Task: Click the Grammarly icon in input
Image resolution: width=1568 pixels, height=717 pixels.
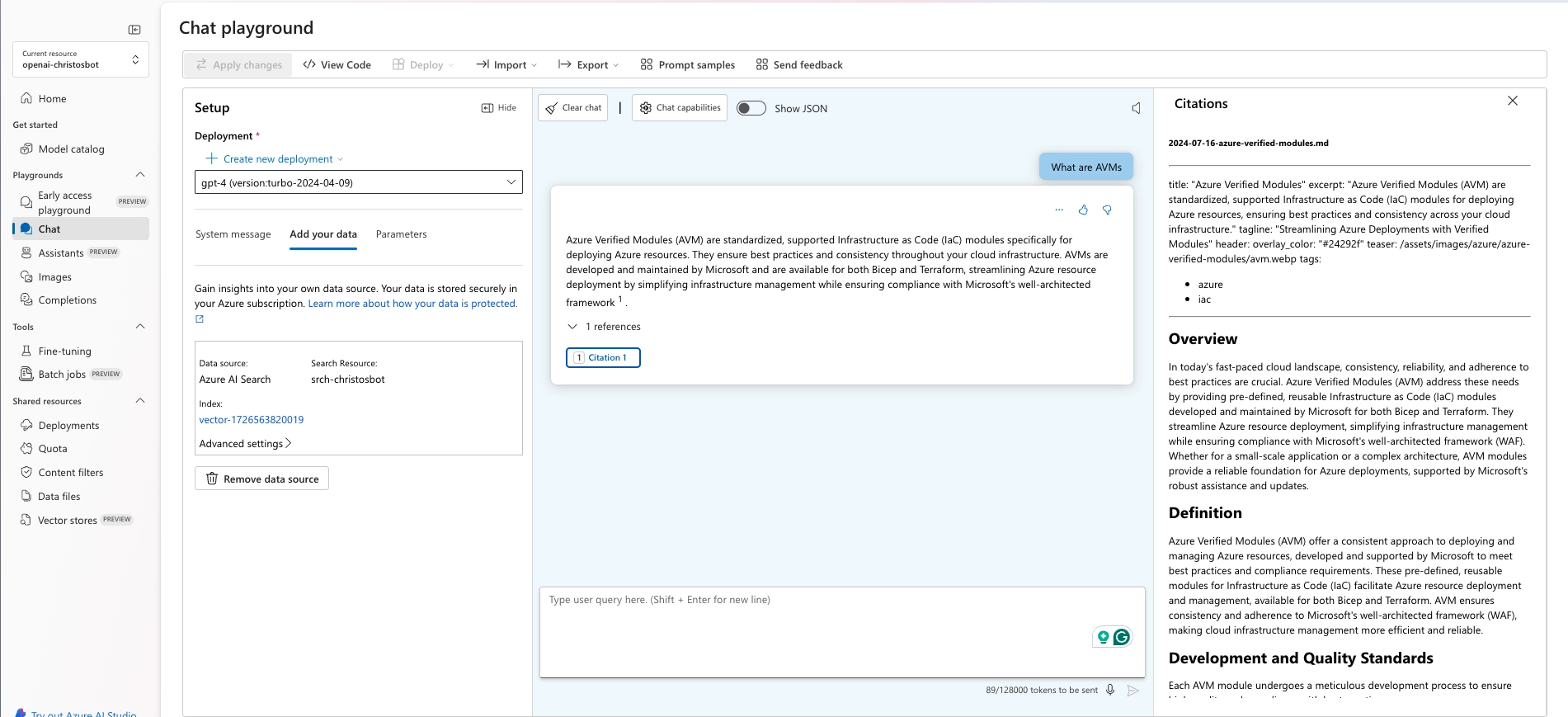Action: 1121,637
